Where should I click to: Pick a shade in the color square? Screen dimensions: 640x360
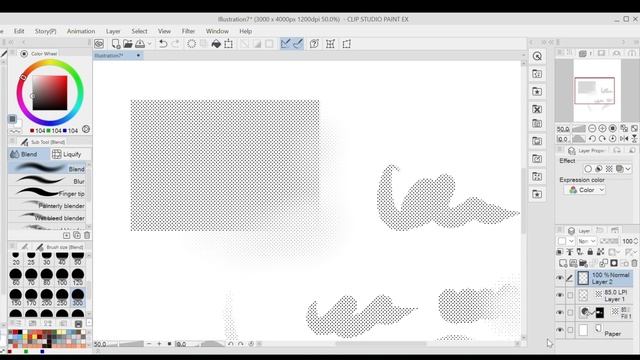(x=50, y=93)
